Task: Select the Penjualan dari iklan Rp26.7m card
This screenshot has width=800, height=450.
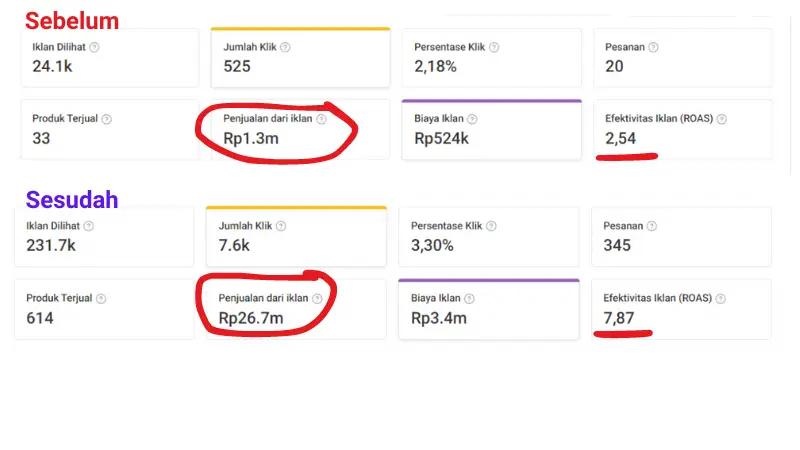Action: (296, 309)
